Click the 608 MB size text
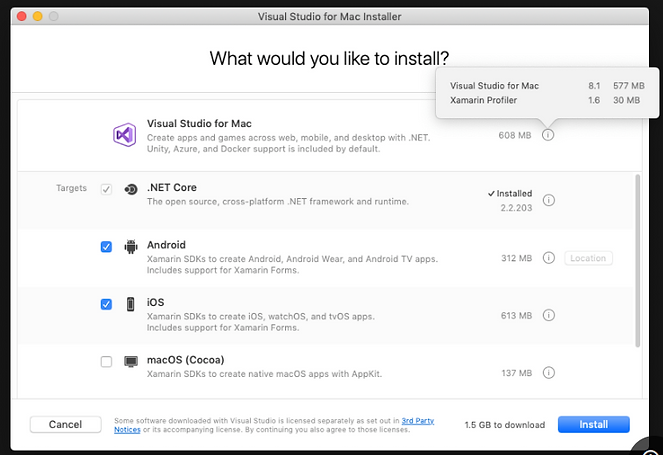 click(x=515, y=135)
